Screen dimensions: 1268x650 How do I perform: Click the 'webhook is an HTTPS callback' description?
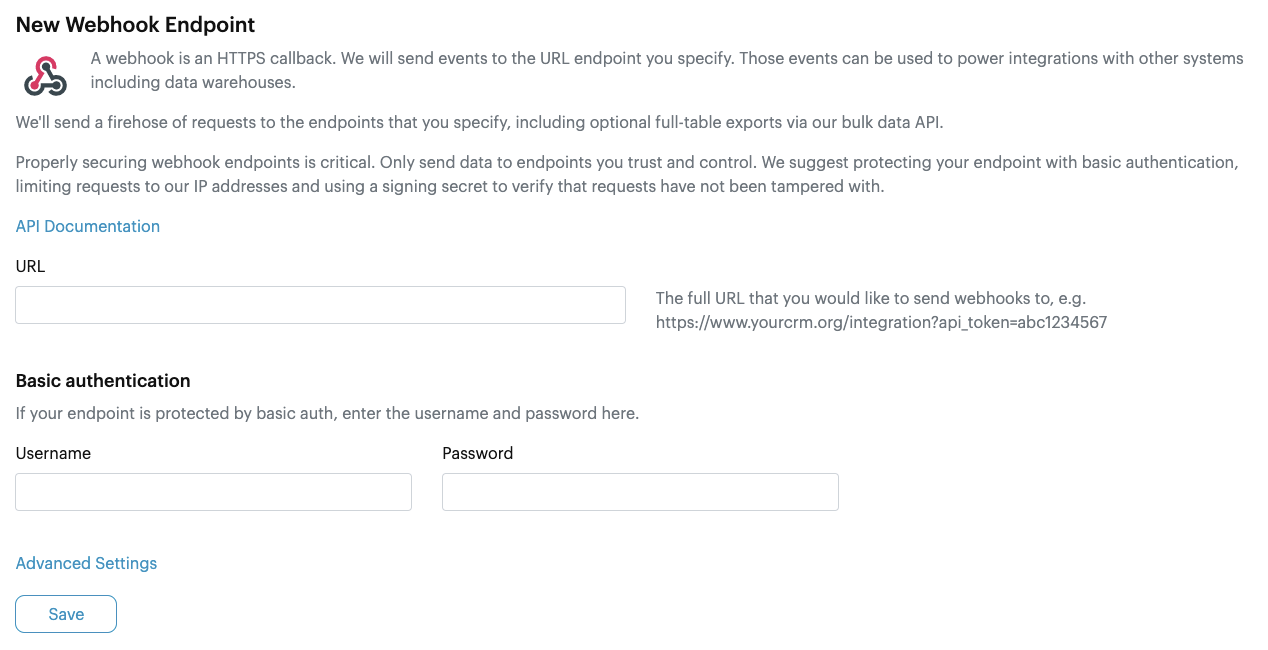click(667, 58)
